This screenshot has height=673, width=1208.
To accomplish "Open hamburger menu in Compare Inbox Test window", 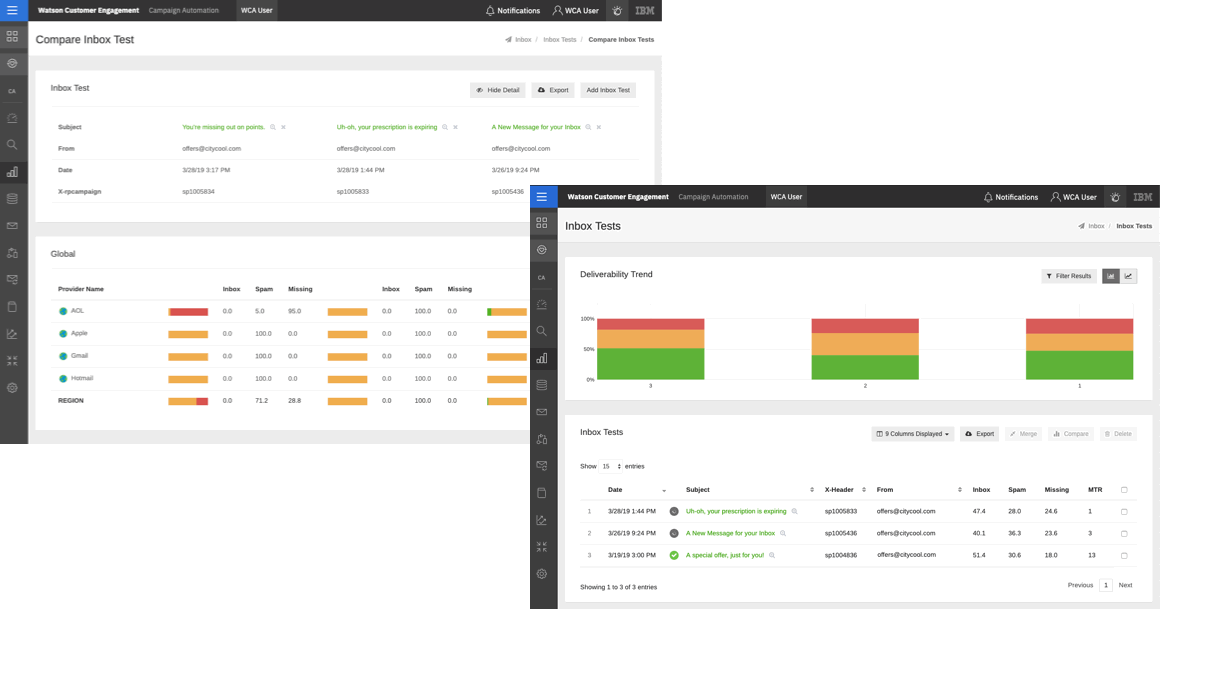I will click(x=12, y=10).
